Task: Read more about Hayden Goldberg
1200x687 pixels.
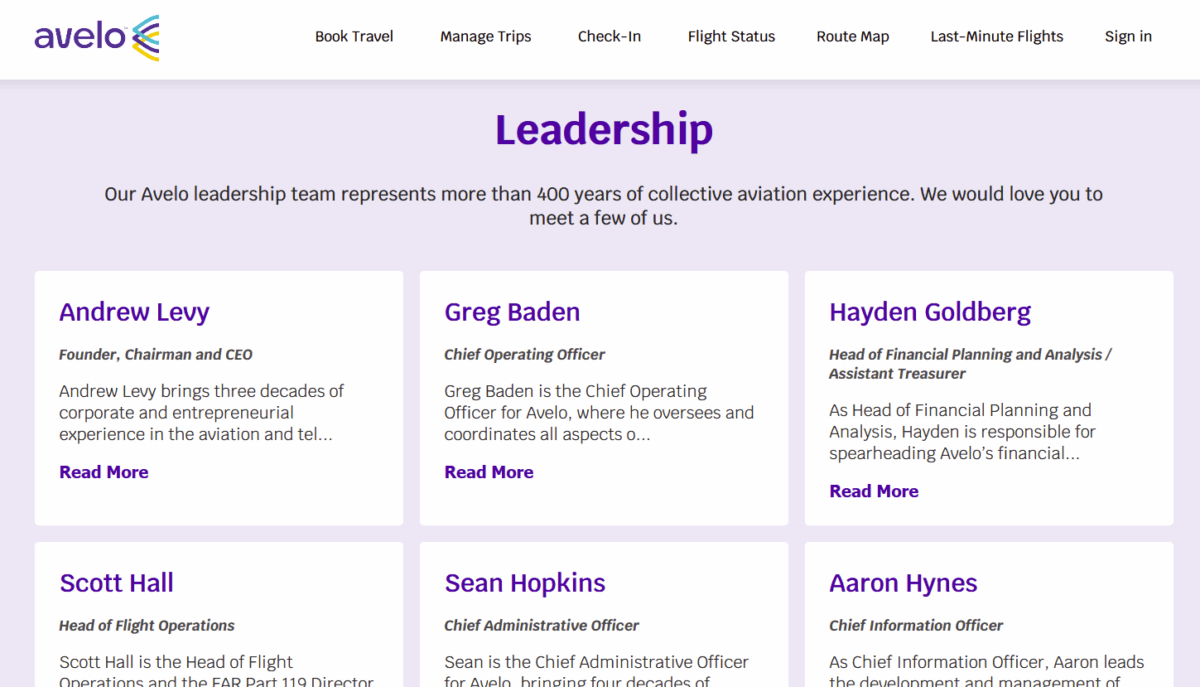Action: click(x=873, y=491)
